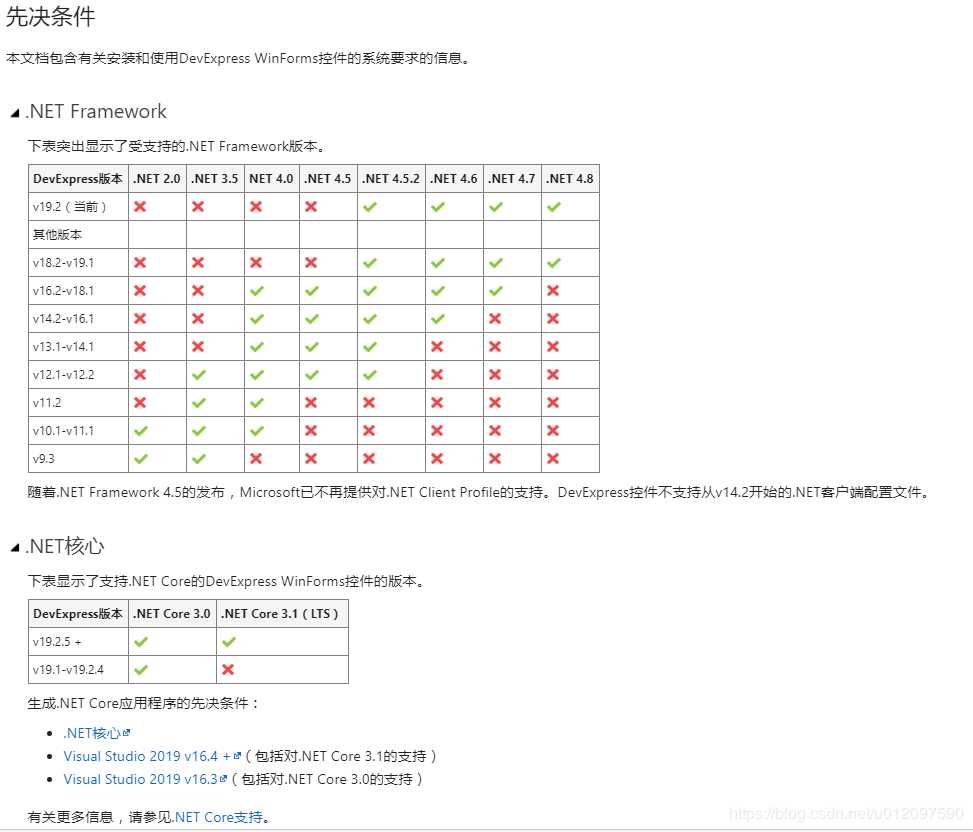
Task: Click red cross for v13.1-v14.1 under .NET 4.6
Action: (x=437, y=346)
